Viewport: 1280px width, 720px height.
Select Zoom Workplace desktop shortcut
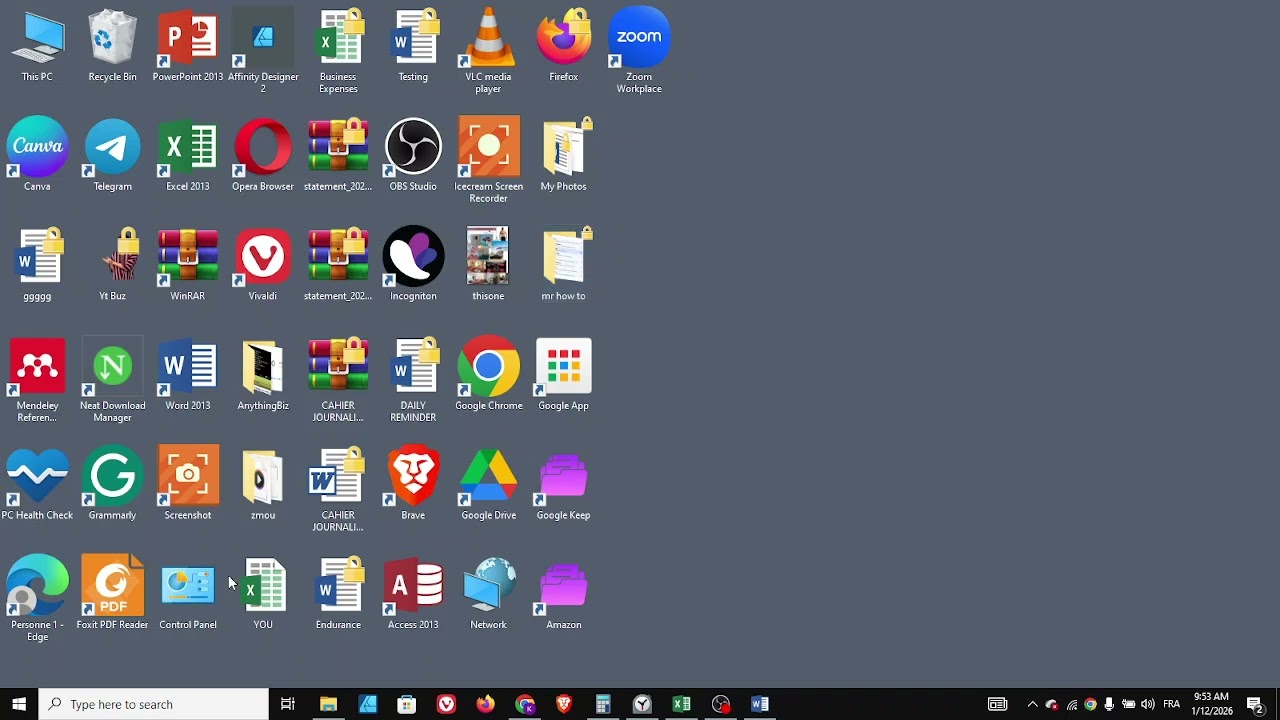coord(639,52)
